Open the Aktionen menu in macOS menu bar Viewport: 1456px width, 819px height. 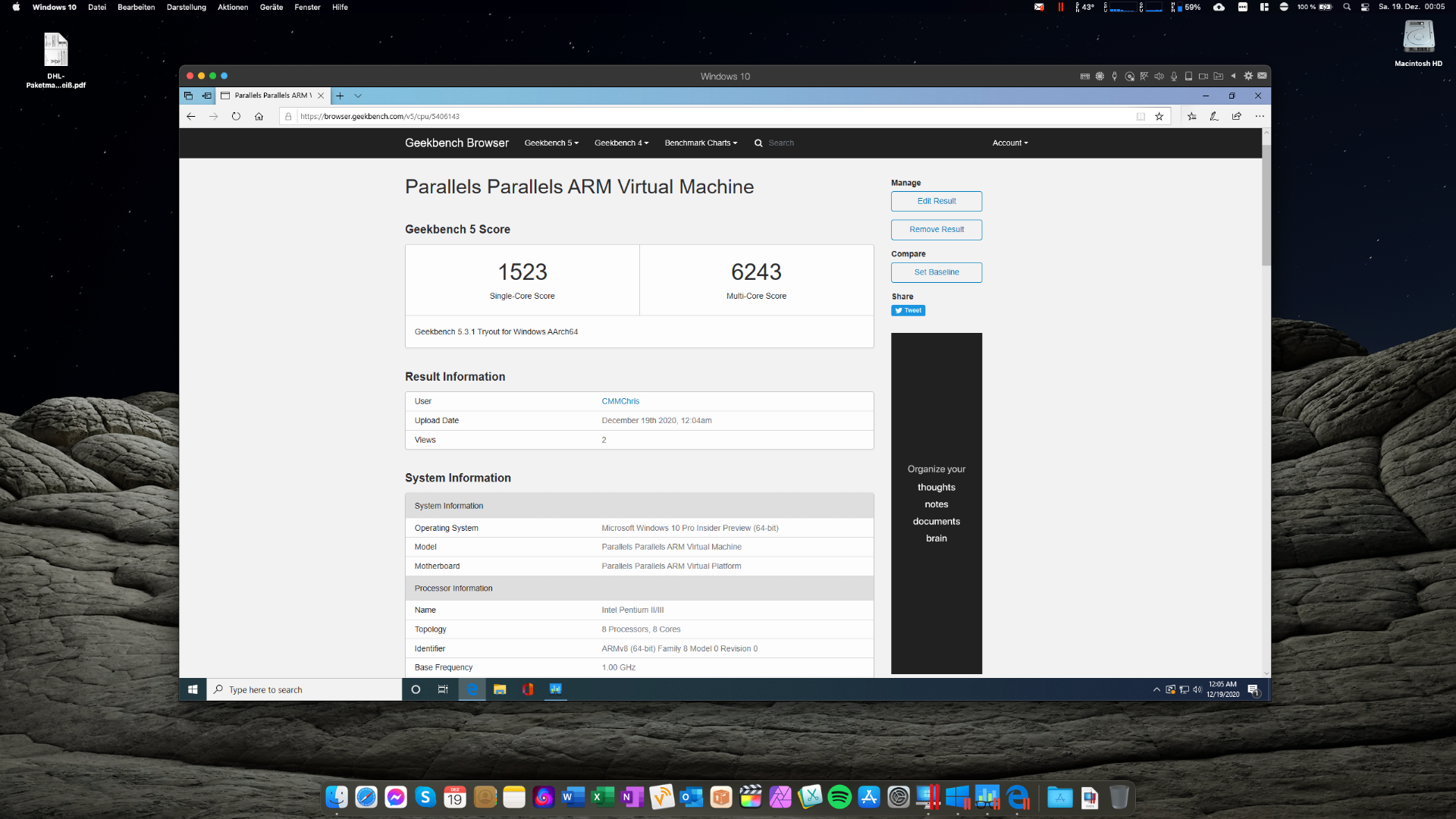coord(233,7)
